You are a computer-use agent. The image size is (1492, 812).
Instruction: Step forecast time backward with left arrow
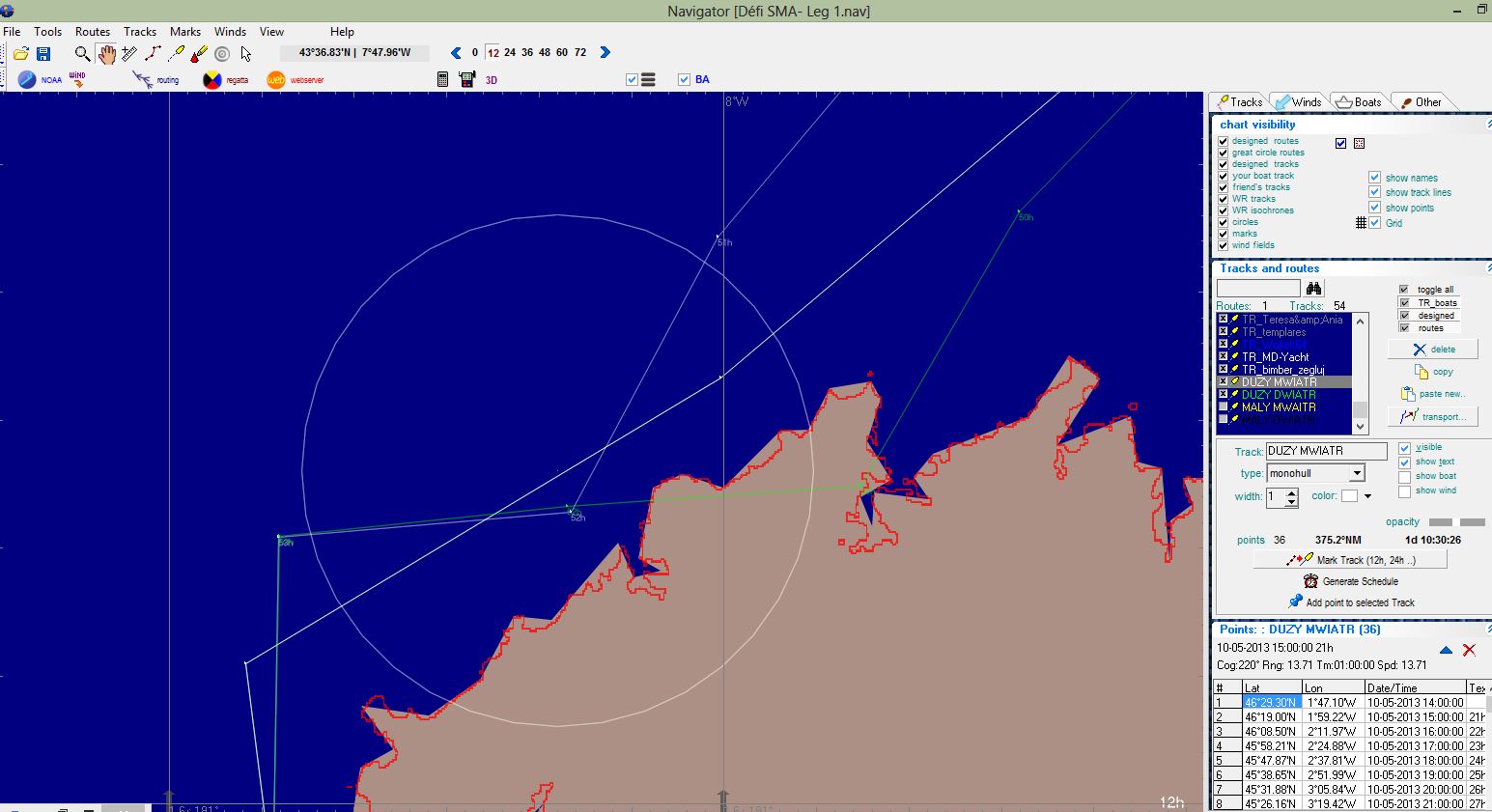[456, 53]
